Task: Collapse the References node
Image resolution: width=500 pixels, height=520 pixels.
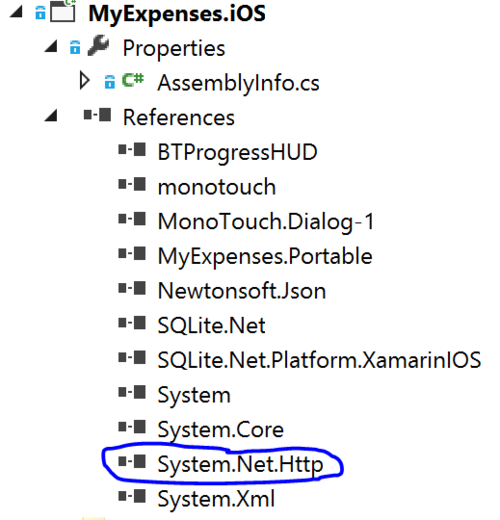Action: tap(51, 116)
